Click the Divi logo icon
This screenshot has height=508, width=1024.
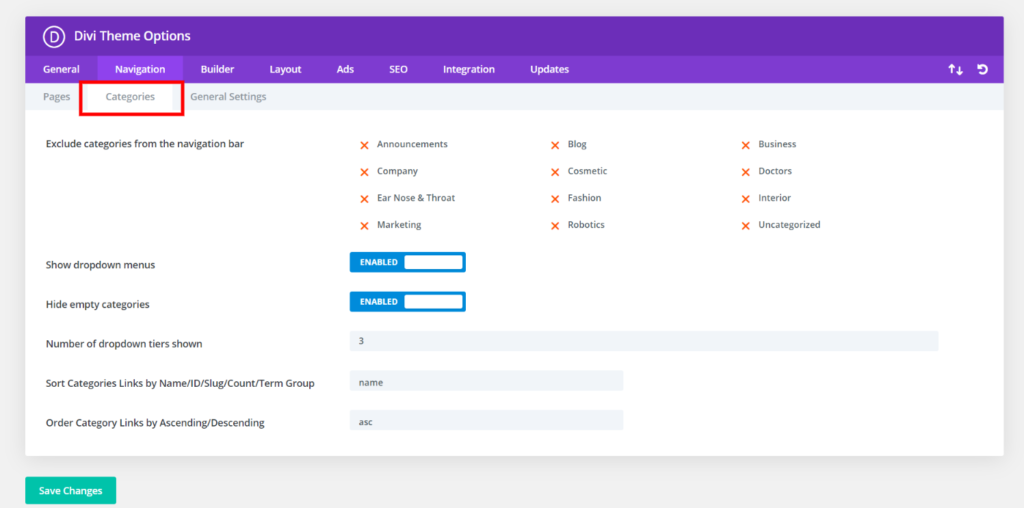pyautogui.click(x=54, y=36)
